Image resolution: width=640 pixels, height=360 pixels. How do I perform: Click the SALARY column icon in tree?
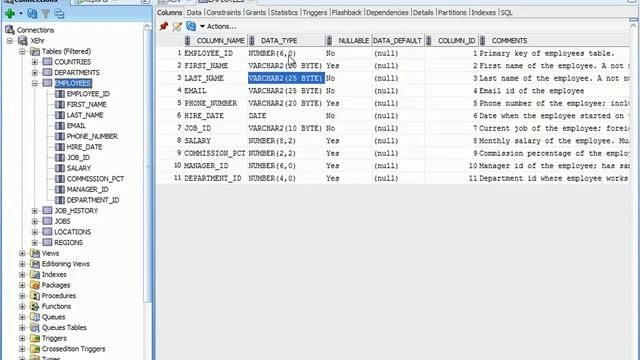click(60, 168)
